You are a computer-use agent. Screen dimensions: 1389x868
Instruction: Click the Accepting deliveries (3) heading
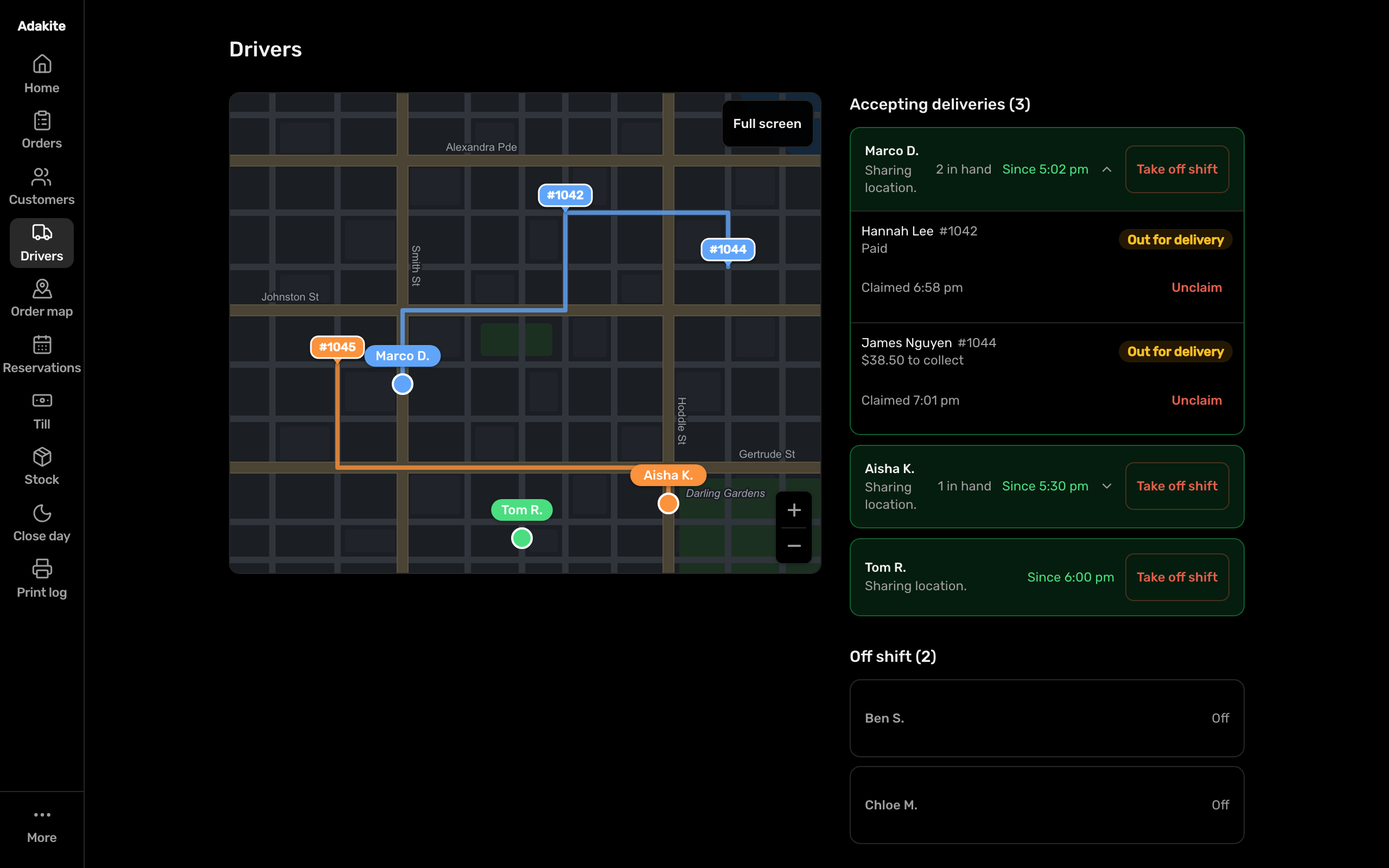940,105
